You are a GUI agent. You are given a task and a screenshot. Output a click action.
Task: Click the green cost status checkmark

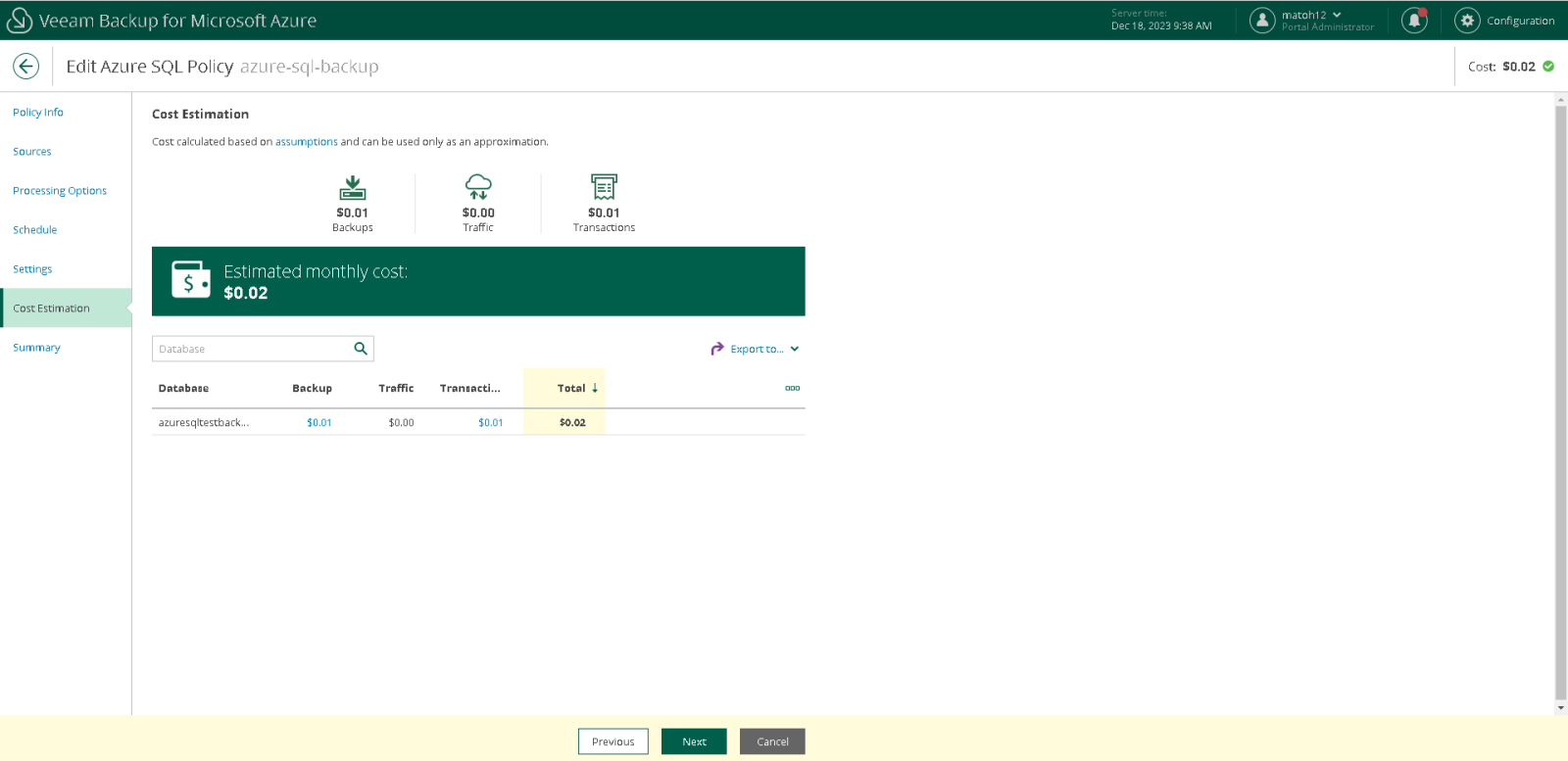pos(1548,67)
